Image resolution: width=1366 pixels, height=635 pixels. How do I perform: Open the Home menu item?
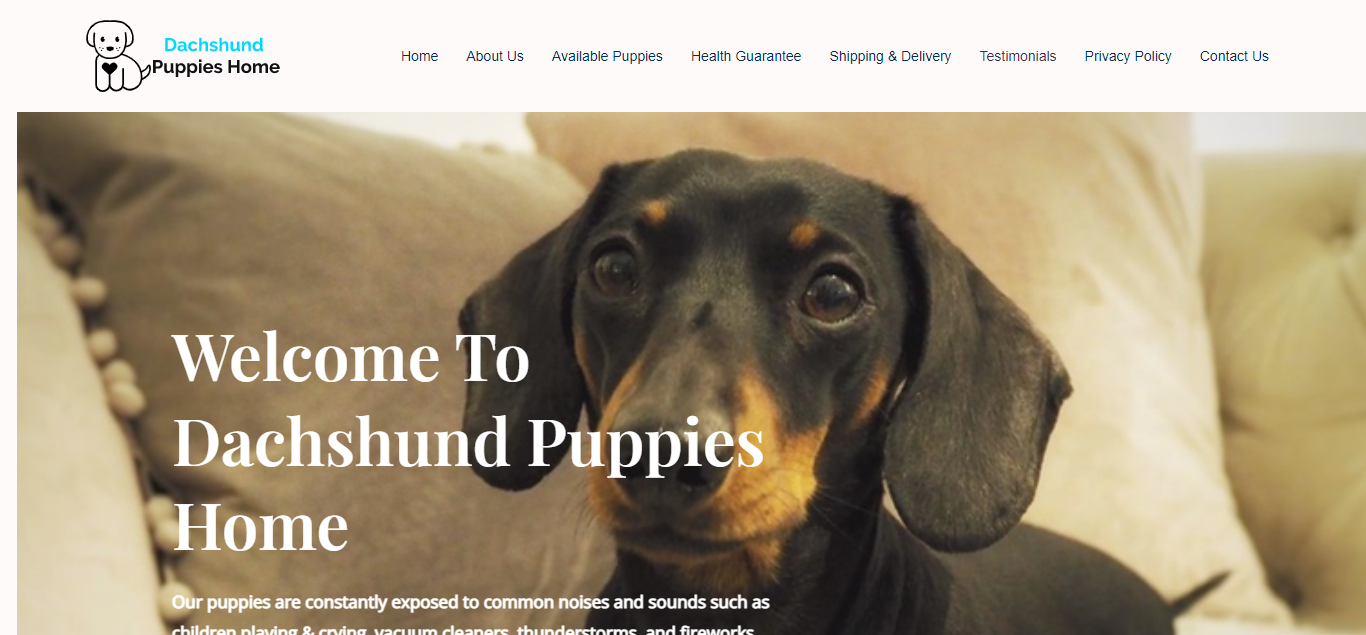pyautogui.click(x=420, y=56)
